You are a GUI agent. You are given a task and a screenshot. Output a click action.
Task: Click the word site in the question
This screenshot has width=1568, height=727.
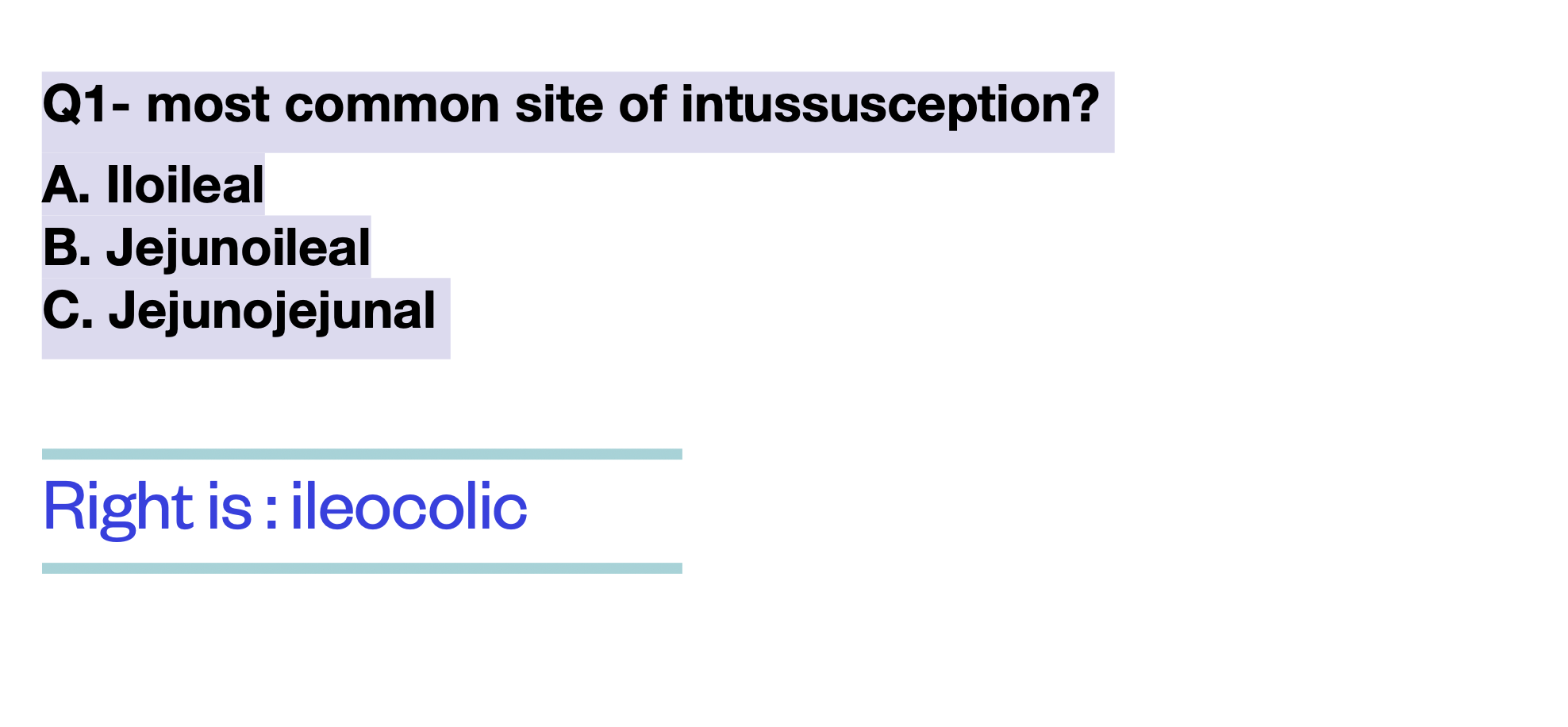[x=559, y=105]
